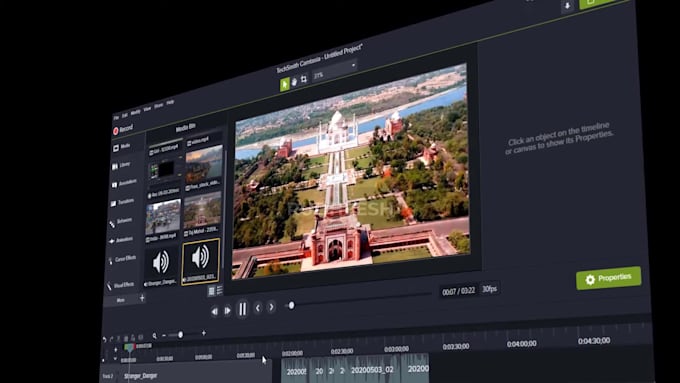Select the dark screen recording thumbnail in Media Bin
This screenshot has height=383, width=680.
coord(164,170)
